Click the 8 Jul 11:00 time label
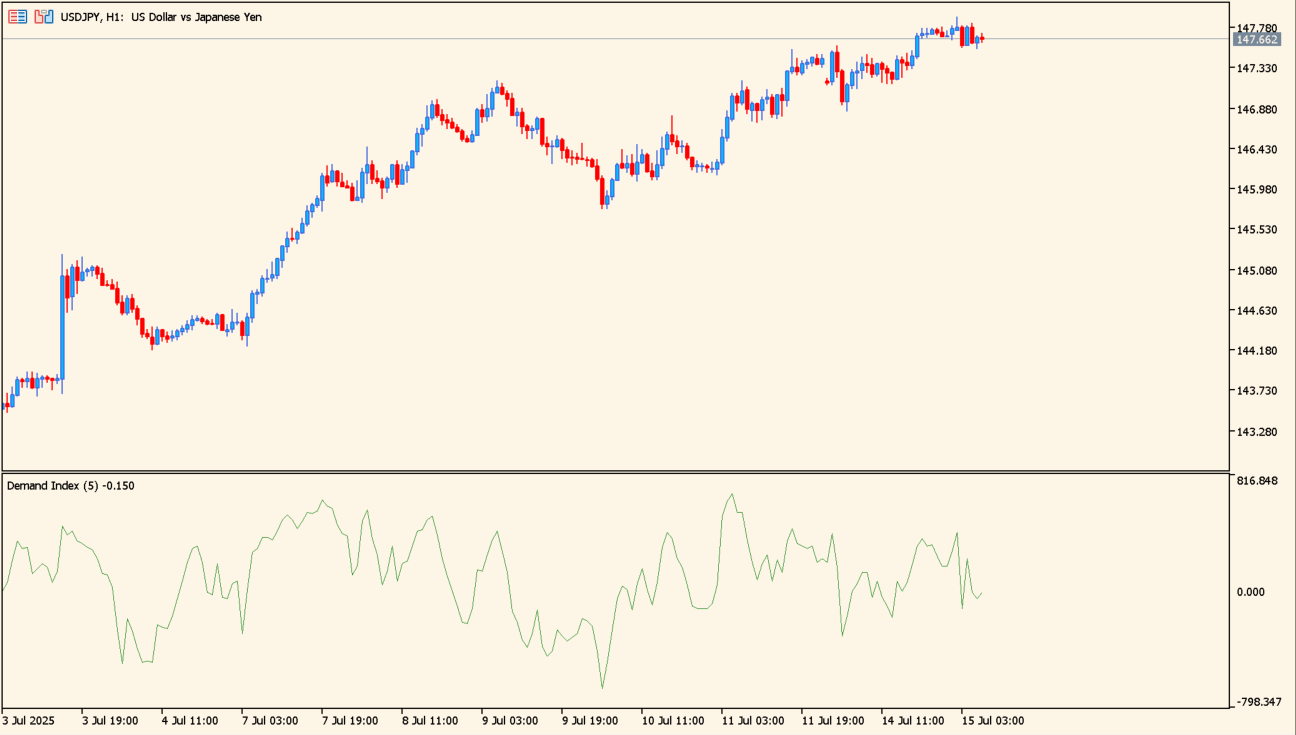 click(x=430, y=721)
